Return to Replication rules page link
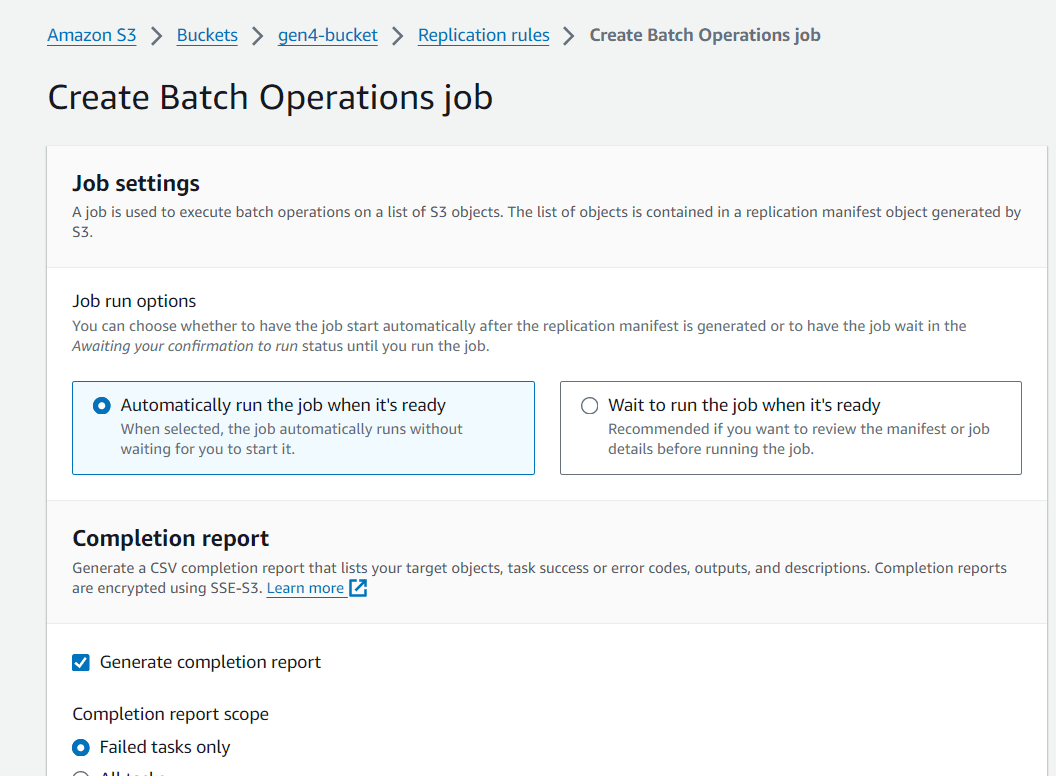Image resolution: width=1056 pixels, height=776 pixels. 484,35
